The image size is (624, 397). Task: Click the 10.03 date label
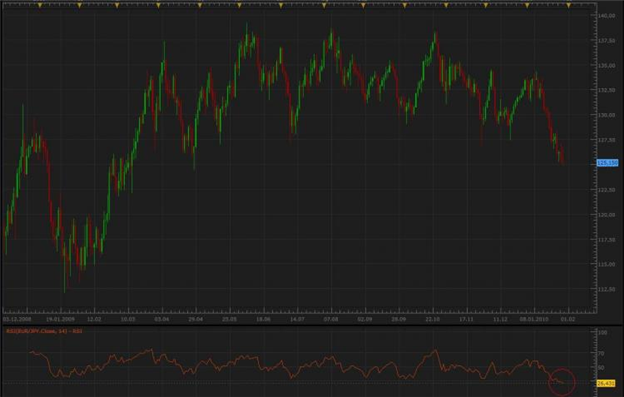pos(128,319)
